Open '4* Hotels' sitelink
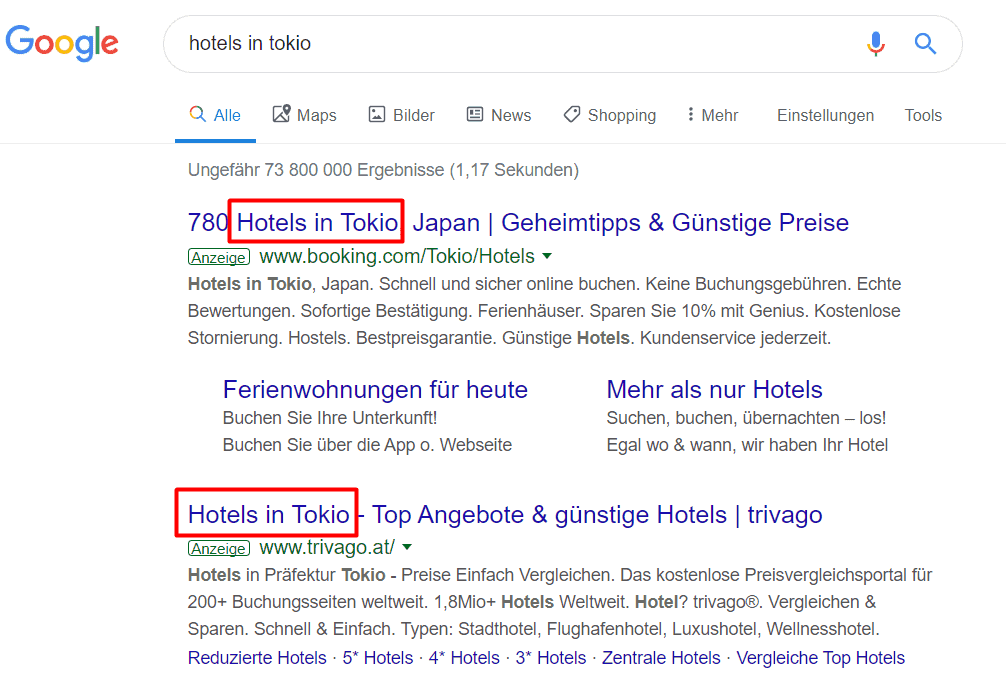 coord(464,658)
